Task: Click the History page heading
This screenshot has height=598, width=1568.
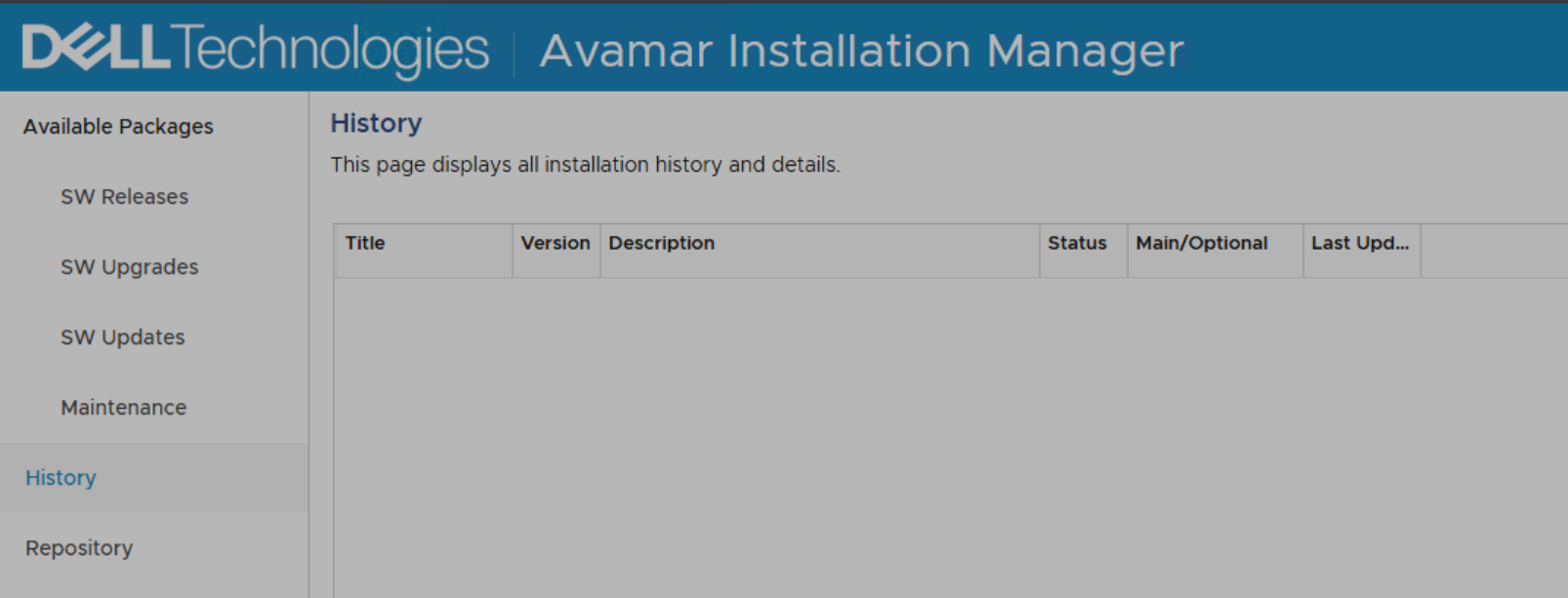Action: (376, 123)
